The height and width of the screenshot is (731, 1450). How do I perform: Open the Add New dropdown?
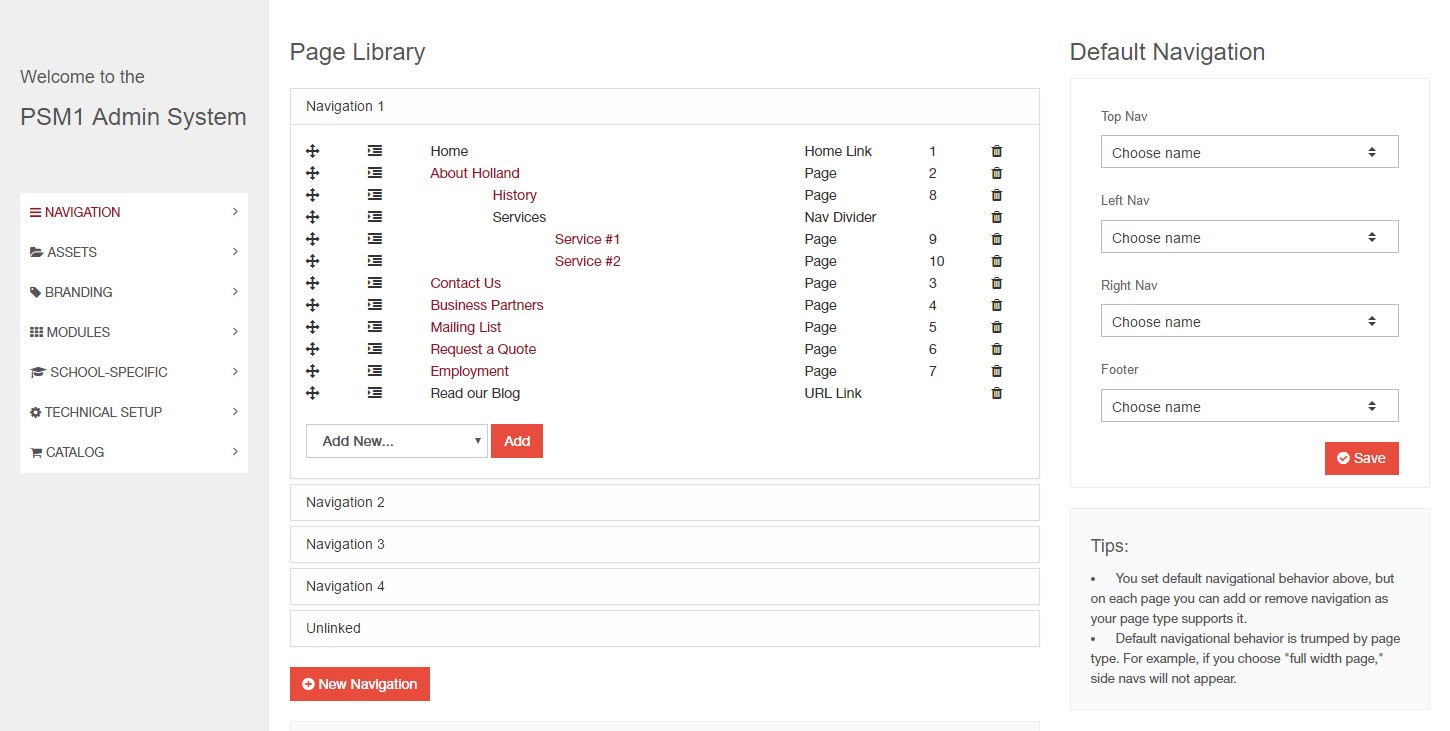(x=396, y=441)
